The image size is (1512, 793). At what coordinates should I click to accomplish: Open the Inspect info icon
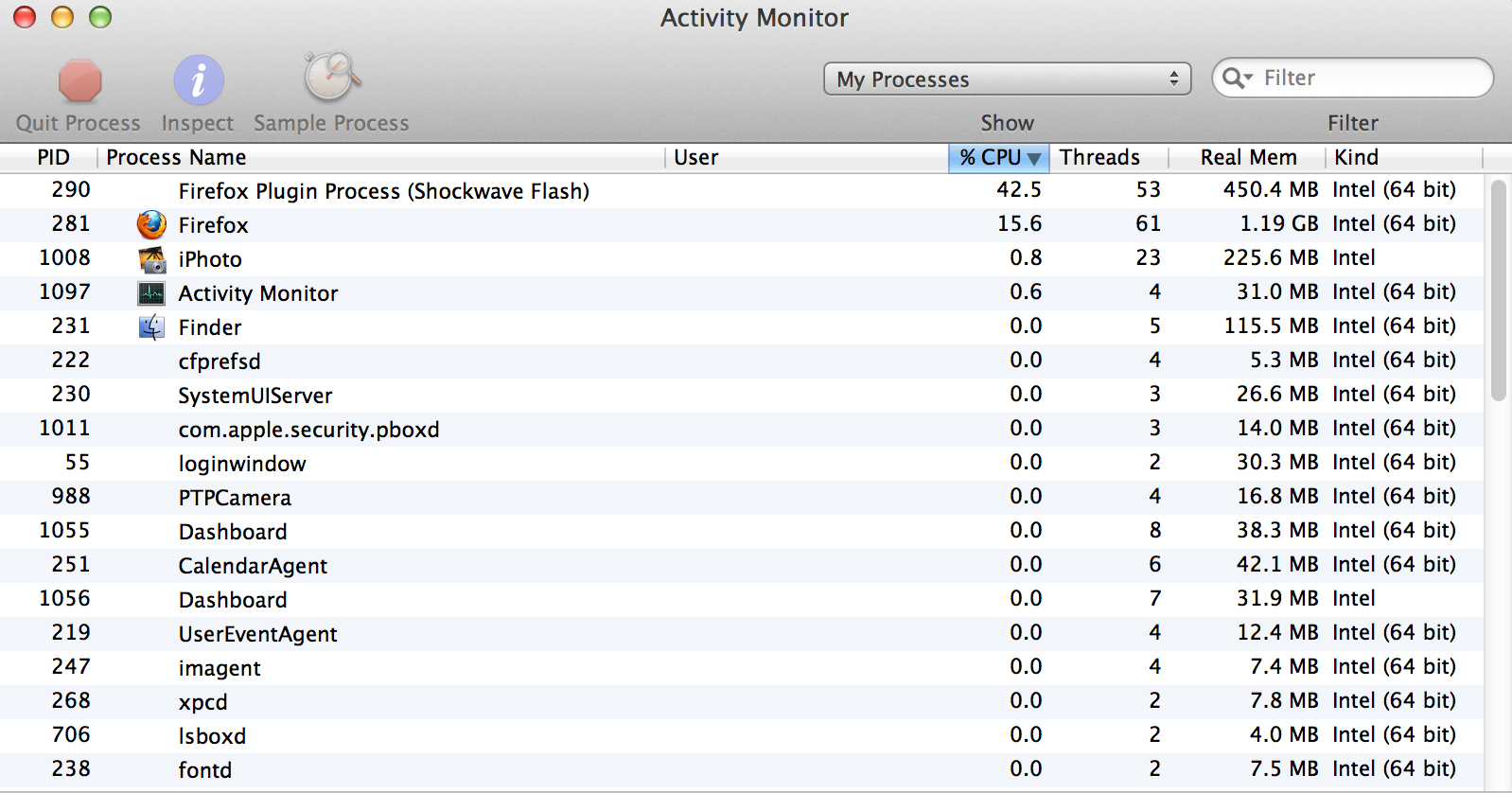(198, 80)
